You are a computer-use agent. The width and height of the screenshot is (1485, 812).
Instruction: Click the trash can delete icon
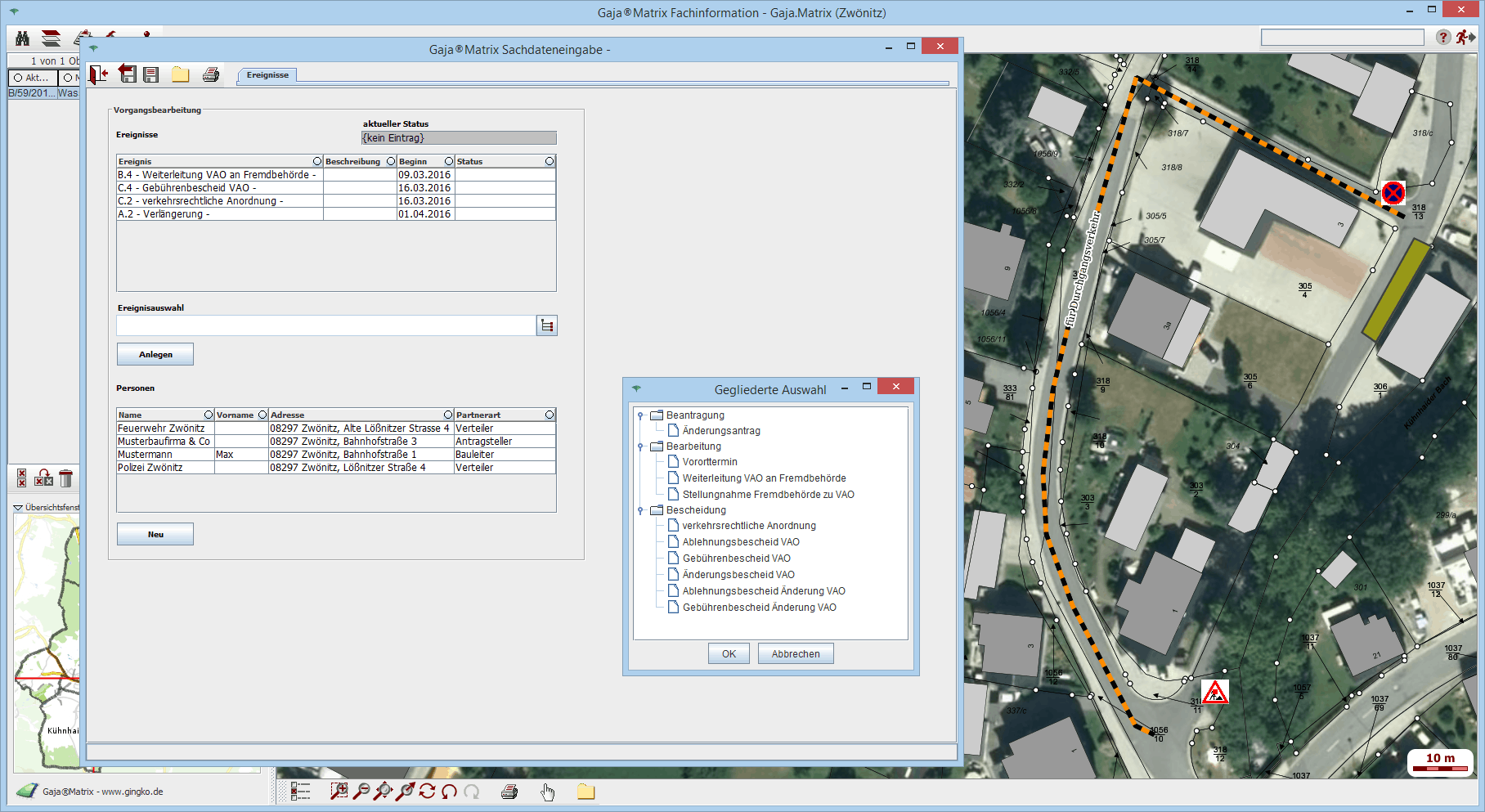tap(66, 478)
